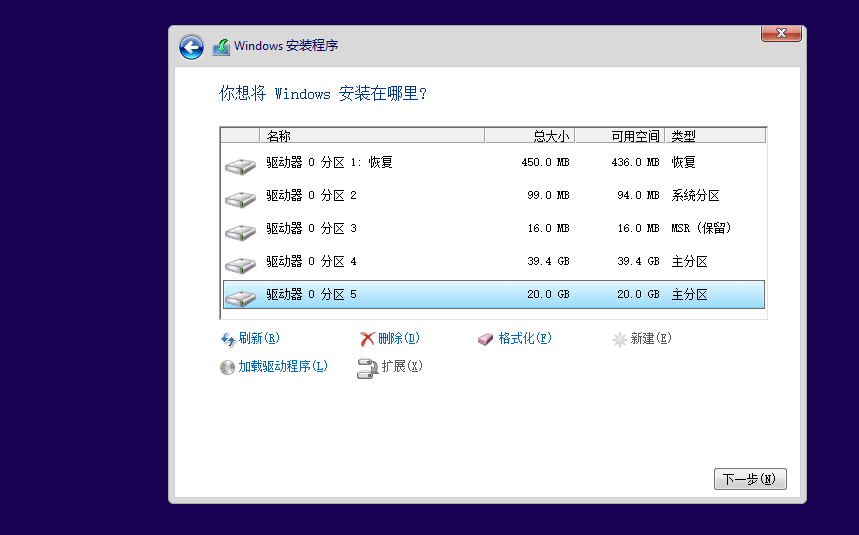859x535 pixels.
Task: Click the 扩展(X) link
Action: pyautogui.click(x=402, y=366)
